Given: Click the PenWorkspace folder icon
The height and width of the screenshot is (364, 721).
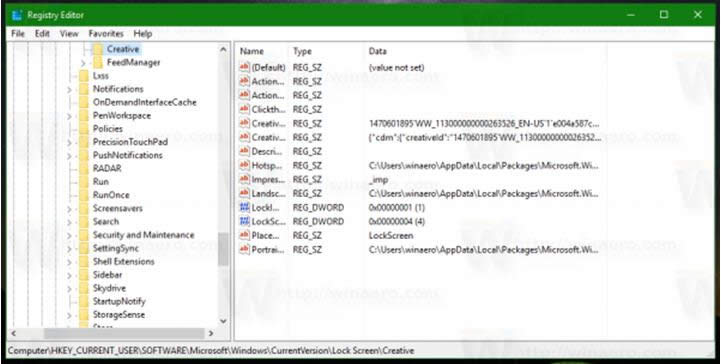Looking at the screenshot, I should point(84,115).
